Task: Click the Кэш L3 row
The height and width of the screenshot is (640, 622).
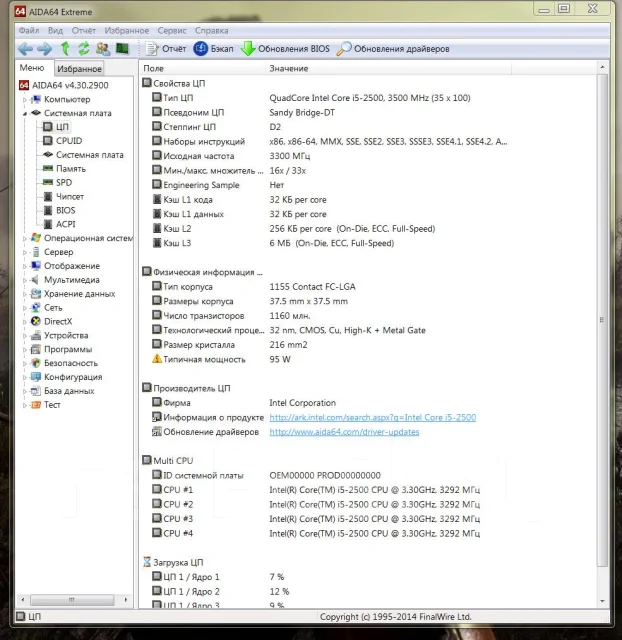Action: (273, 243)
